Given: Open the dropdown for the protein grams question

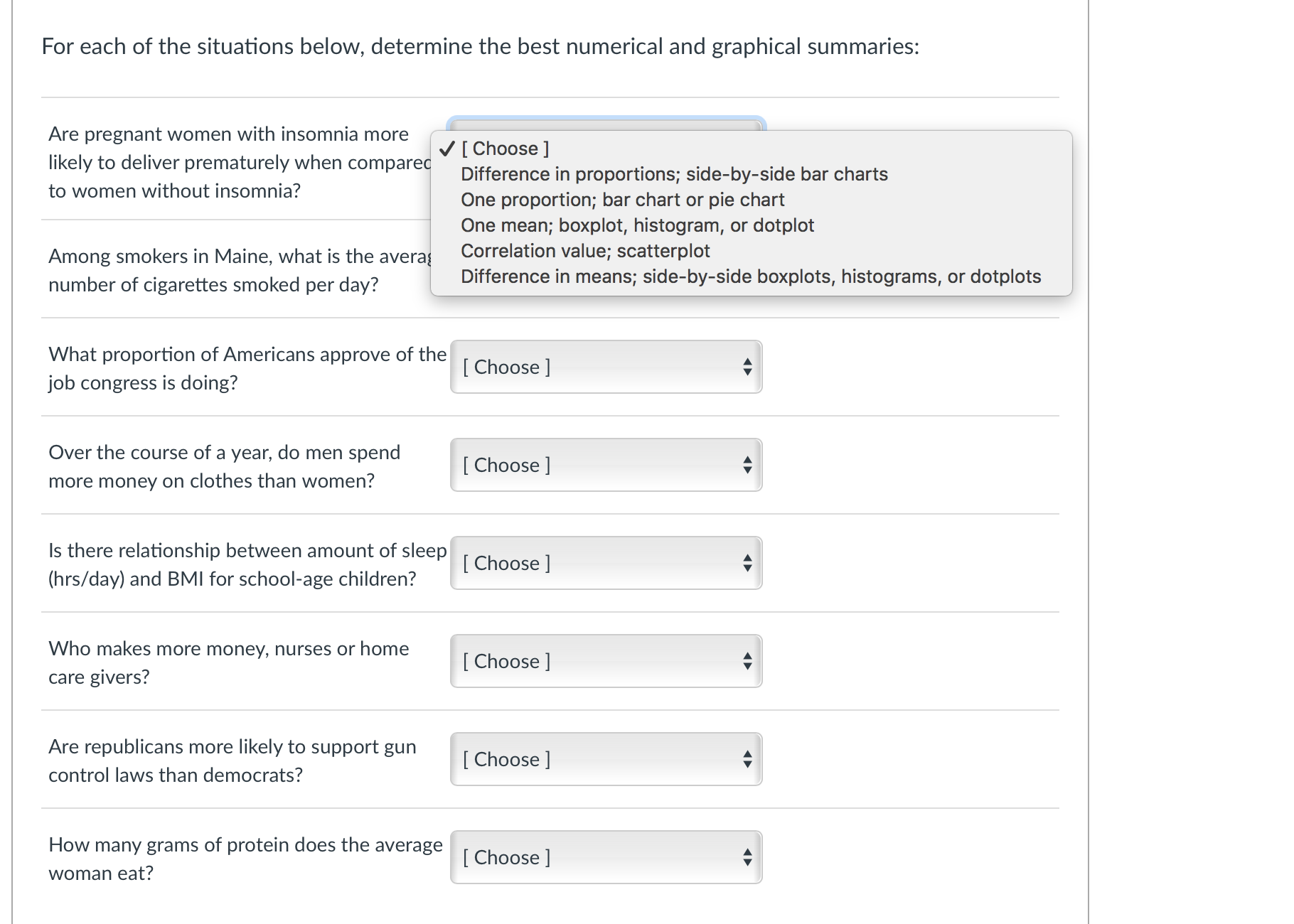Looking at the screenshot, I should pyautogui.click(x=606, y=857).
